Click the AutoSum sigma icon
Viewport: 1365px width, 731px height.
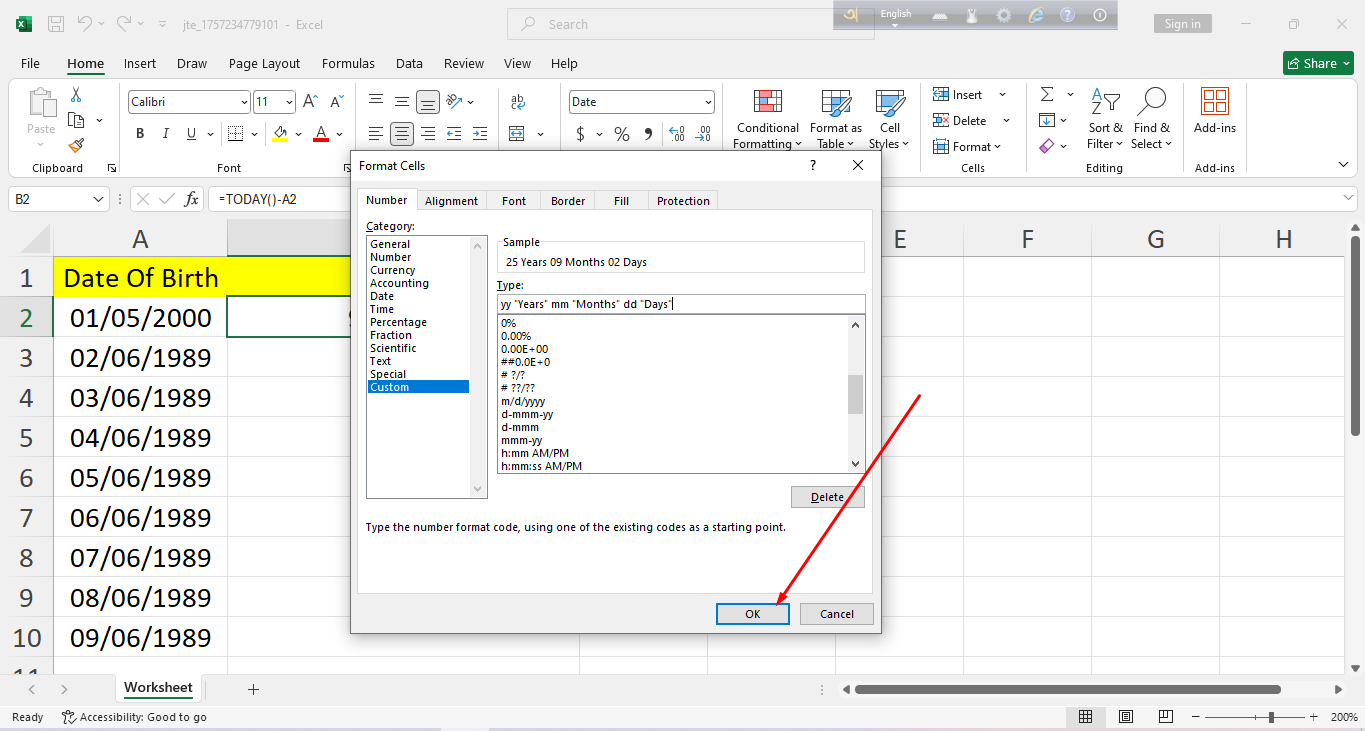(1047, 94)
